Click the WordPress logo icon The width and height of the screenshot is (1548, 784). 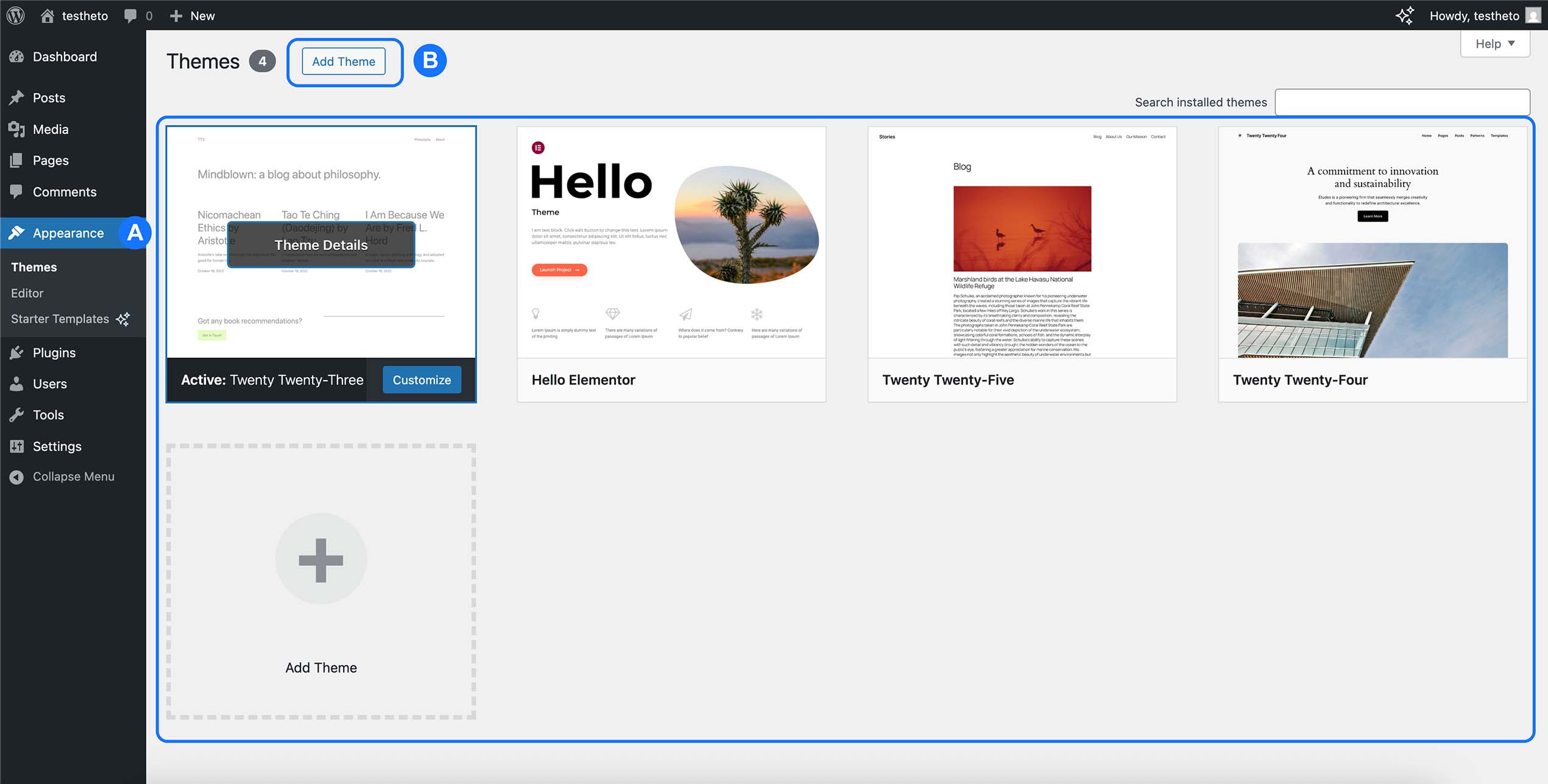point(16,15)
